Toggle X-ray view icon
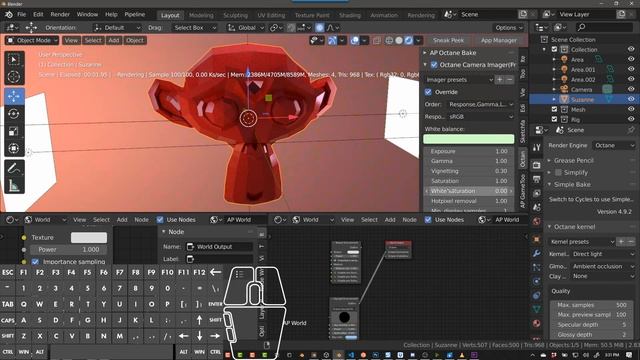Screen dimensions: 640x360 pos(377,40)
